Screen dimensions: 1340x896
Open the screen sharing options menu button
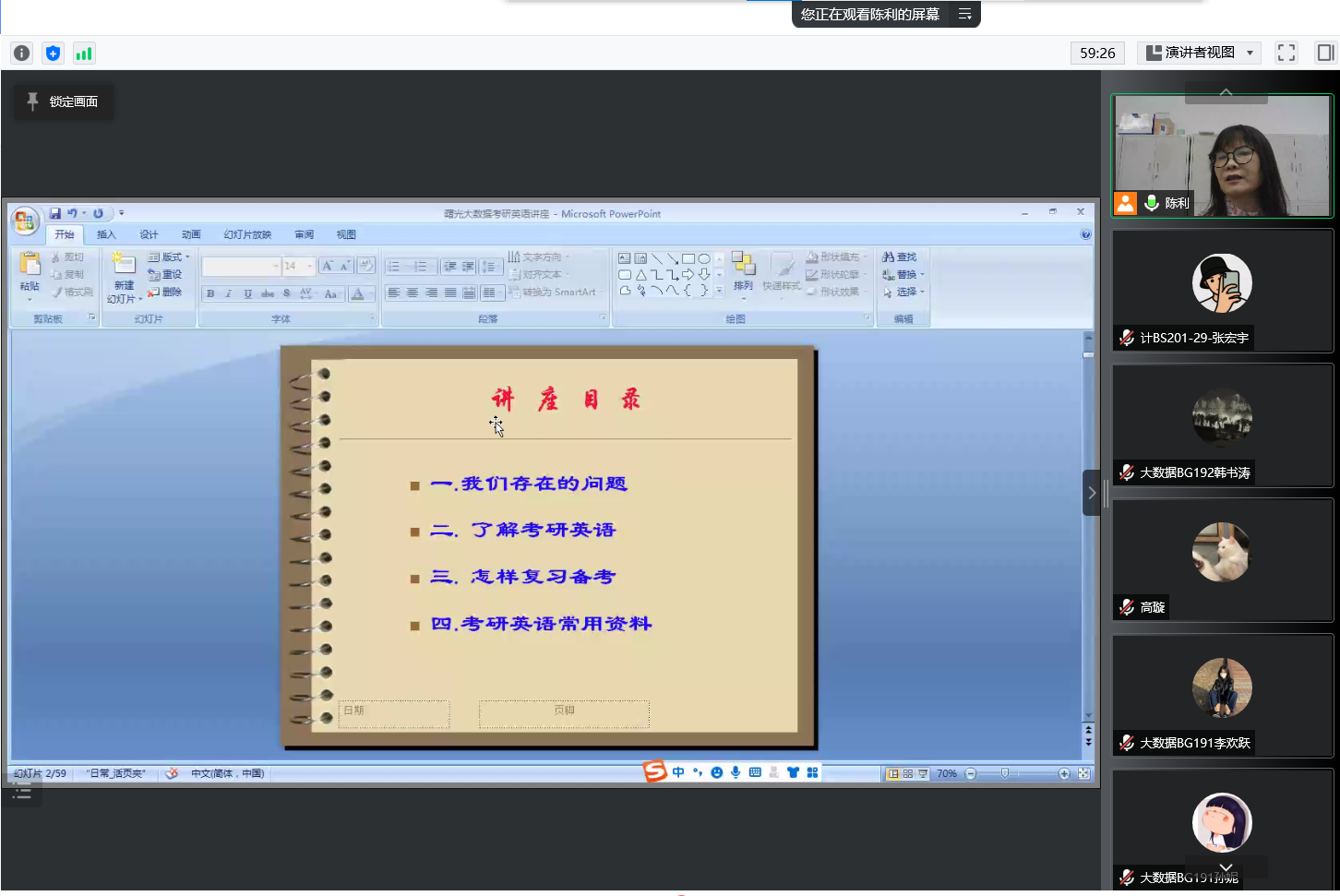pos(964,14)
